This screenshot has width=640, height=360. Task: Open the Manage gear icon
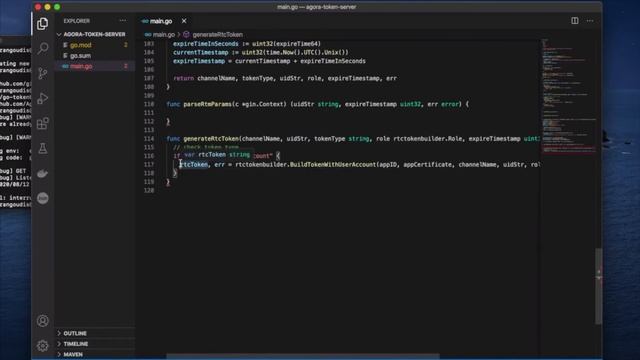coord(42,346)
